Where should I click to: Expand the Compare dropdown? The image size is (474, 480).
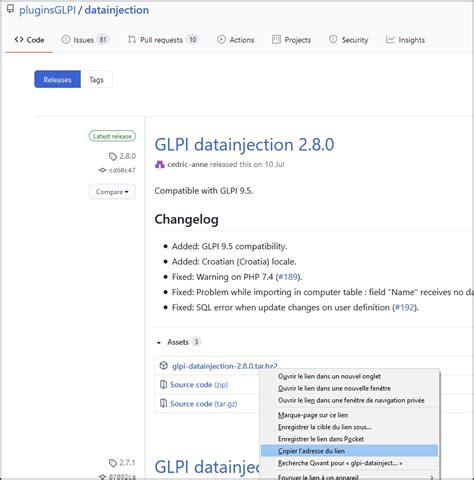tap(112, 192)
